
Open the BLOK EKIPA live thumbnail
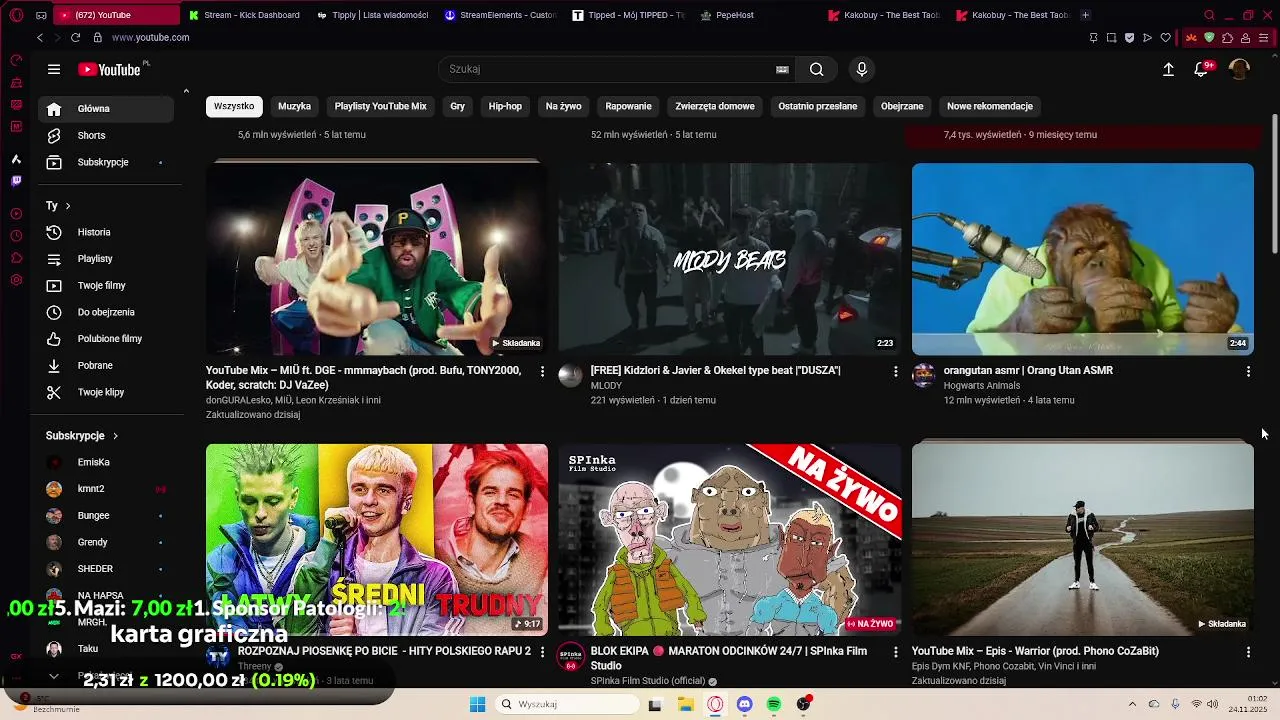729,540
